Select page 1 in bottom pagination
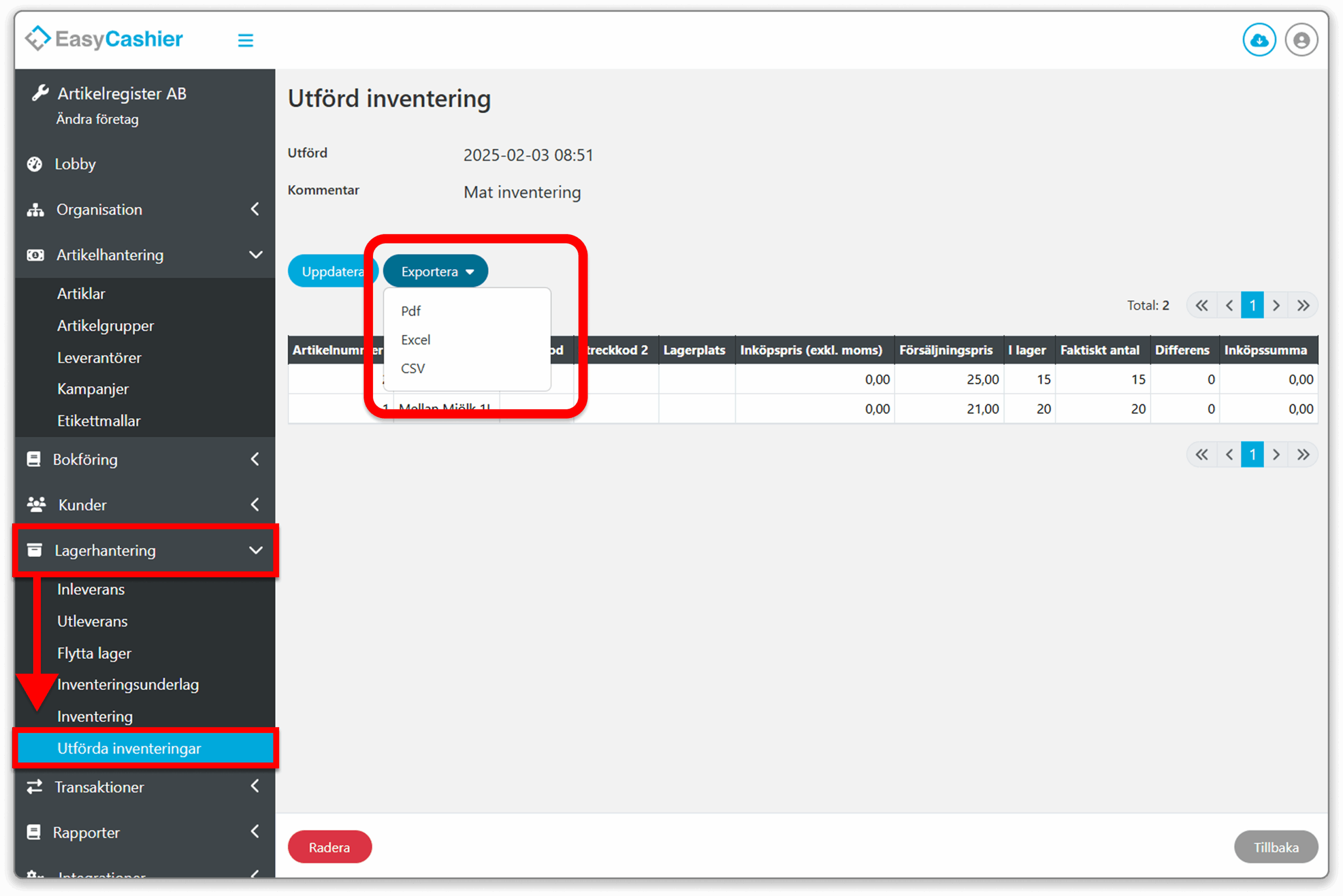This screenshot has height=896, width=1343. (x=1252, y=454)
